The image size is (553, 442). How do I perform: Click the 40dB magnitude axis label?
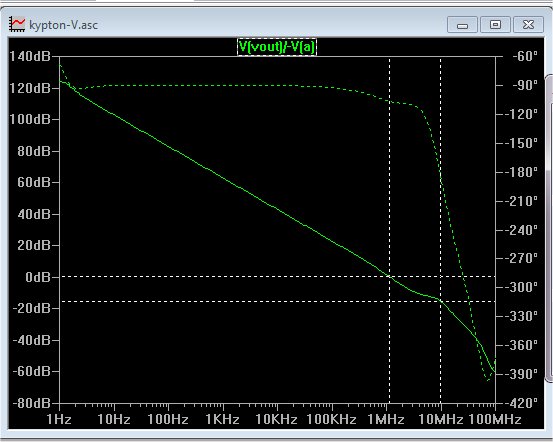[x=34, y=214]
